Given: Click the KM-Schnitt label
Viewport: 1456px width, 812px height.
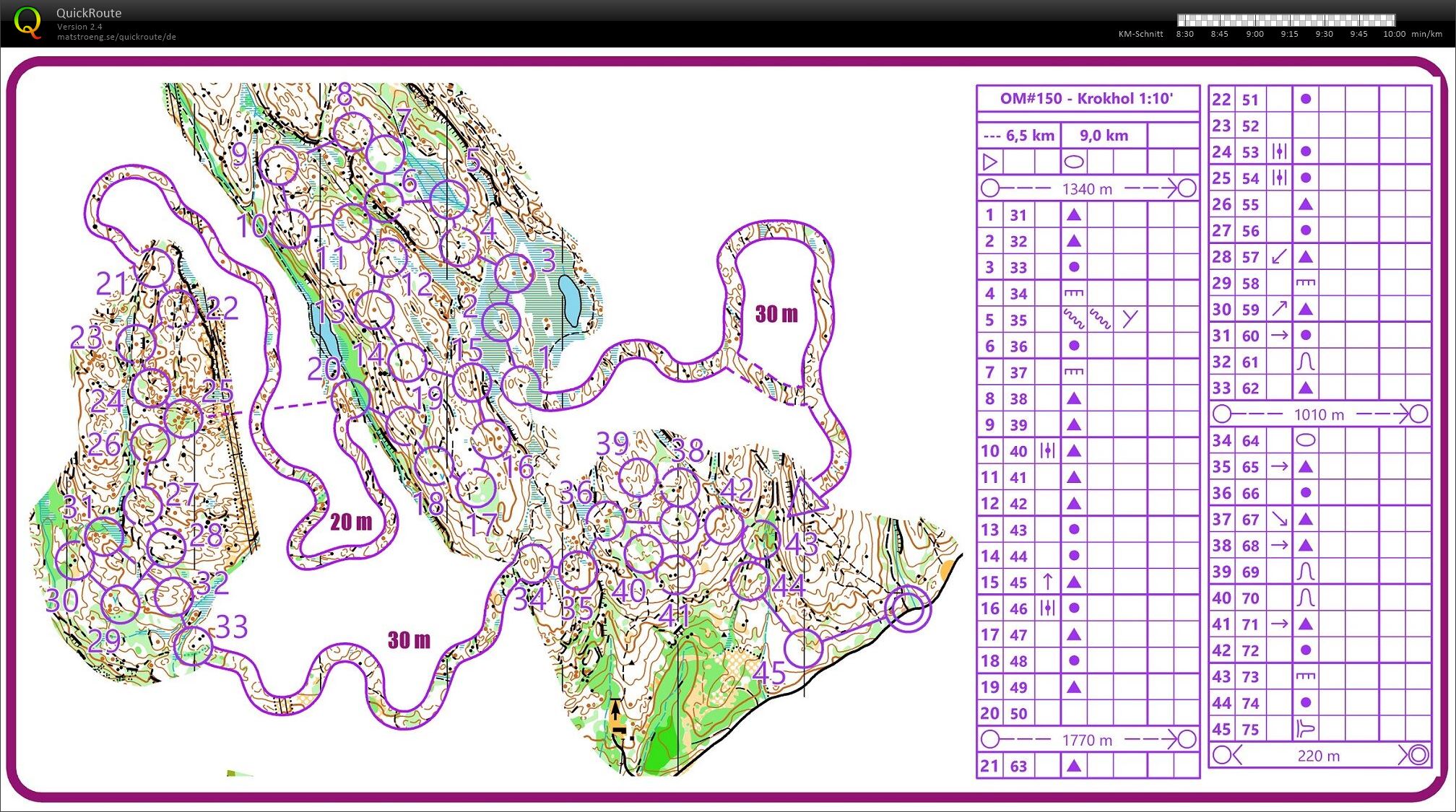Looking at the screenshot, I should (1140, 34).
